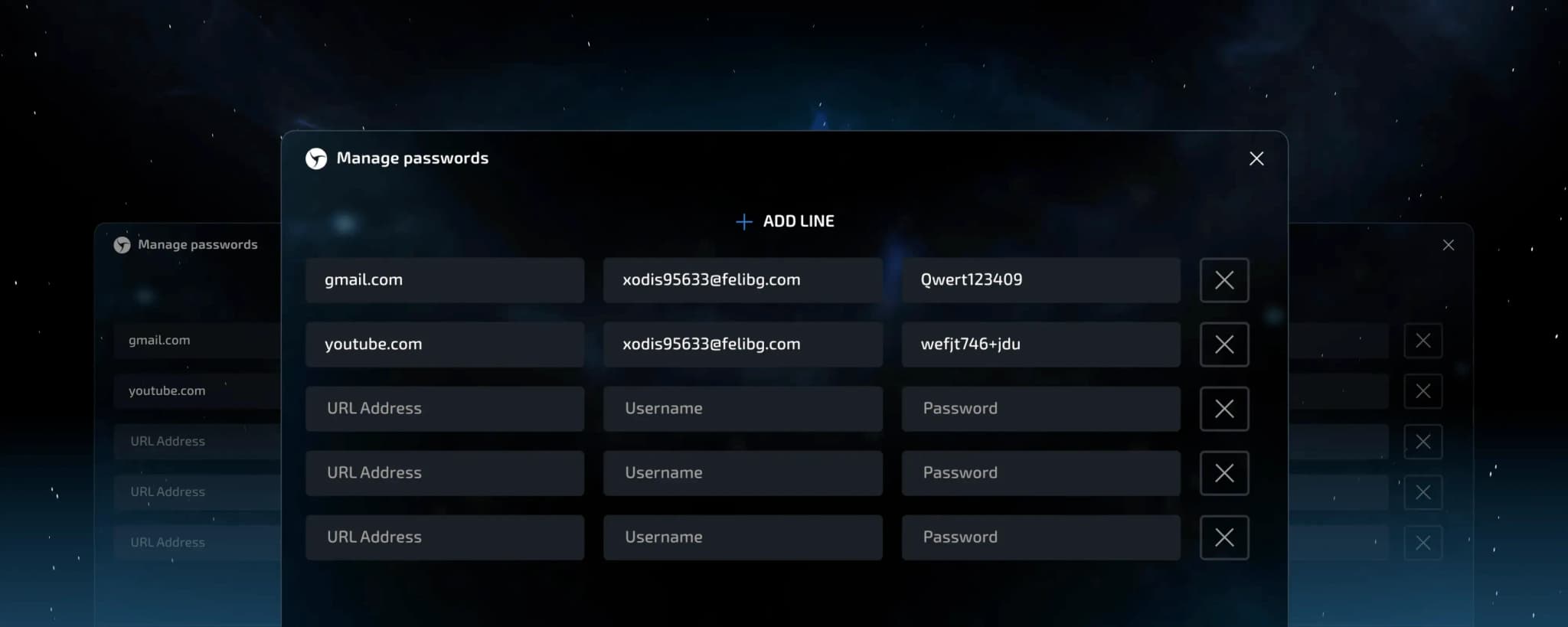This screenshot has height=627, width=1568.
Task: Click the ADD LINE button
Action: (x=798, y=221)
